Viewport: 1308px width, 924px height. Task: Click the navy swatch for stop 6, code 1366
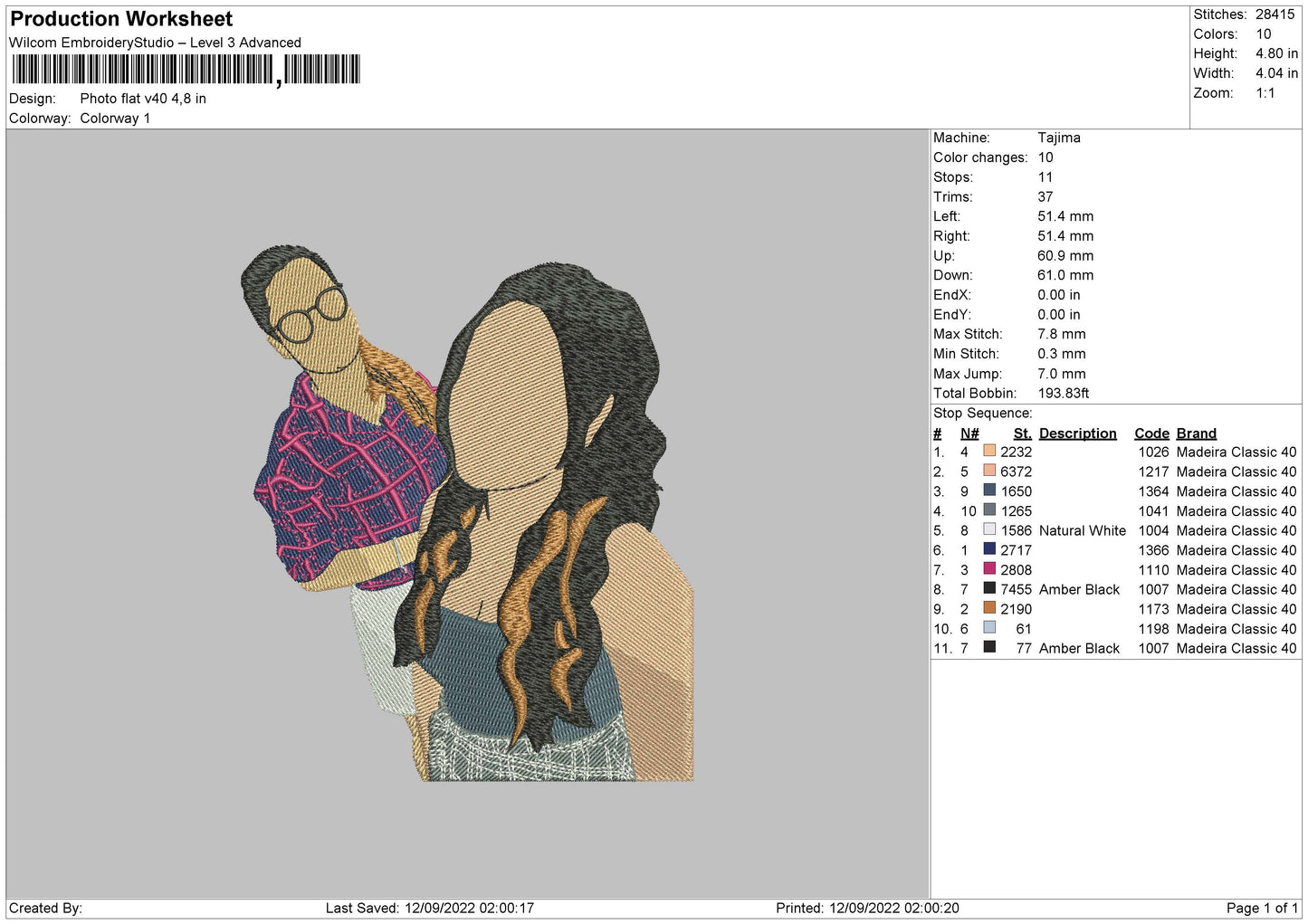(x=989, y=549)
